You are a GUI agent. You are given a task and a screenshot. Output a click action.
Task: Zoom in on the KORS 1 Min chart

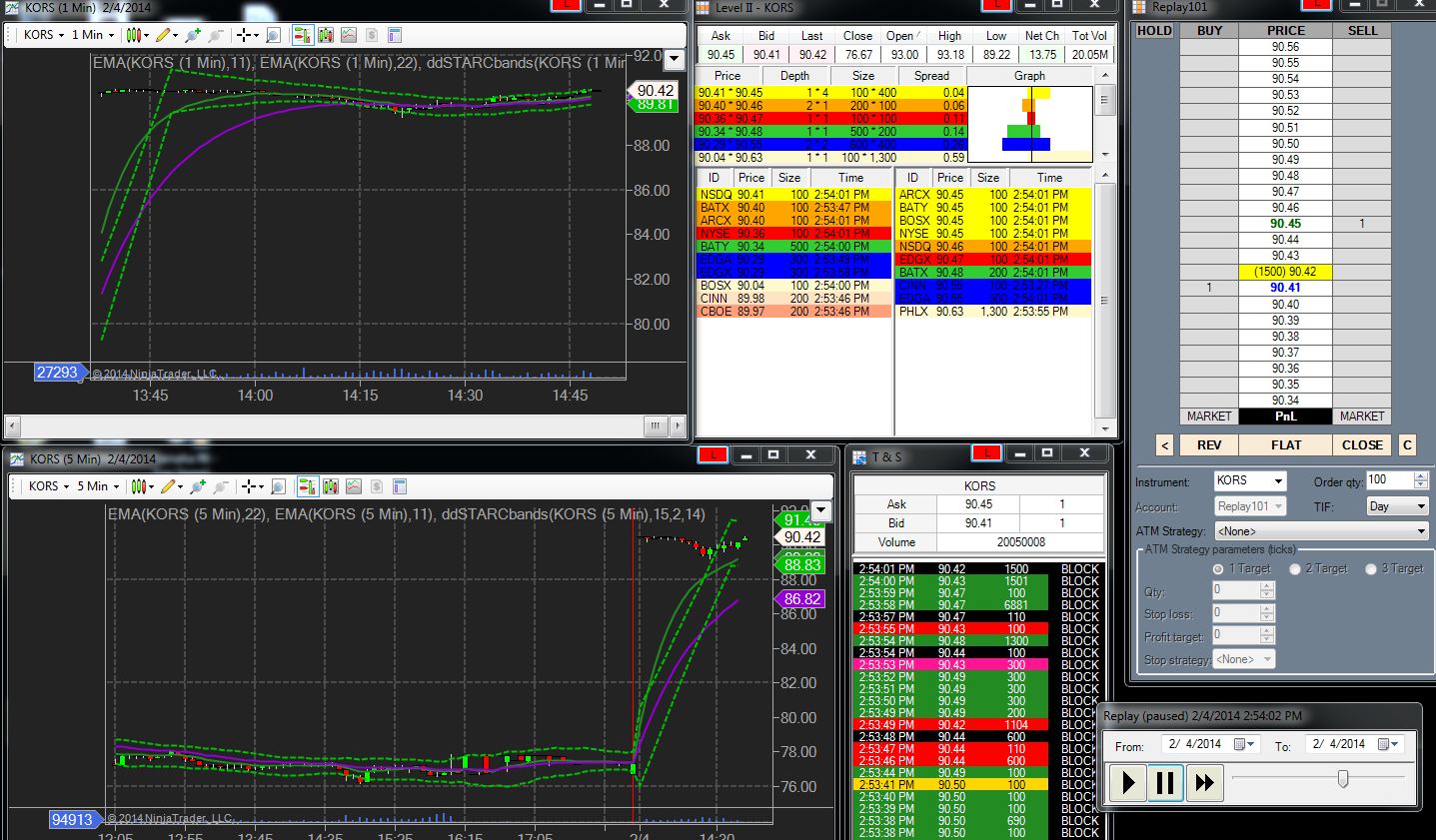tap(193, 35)
